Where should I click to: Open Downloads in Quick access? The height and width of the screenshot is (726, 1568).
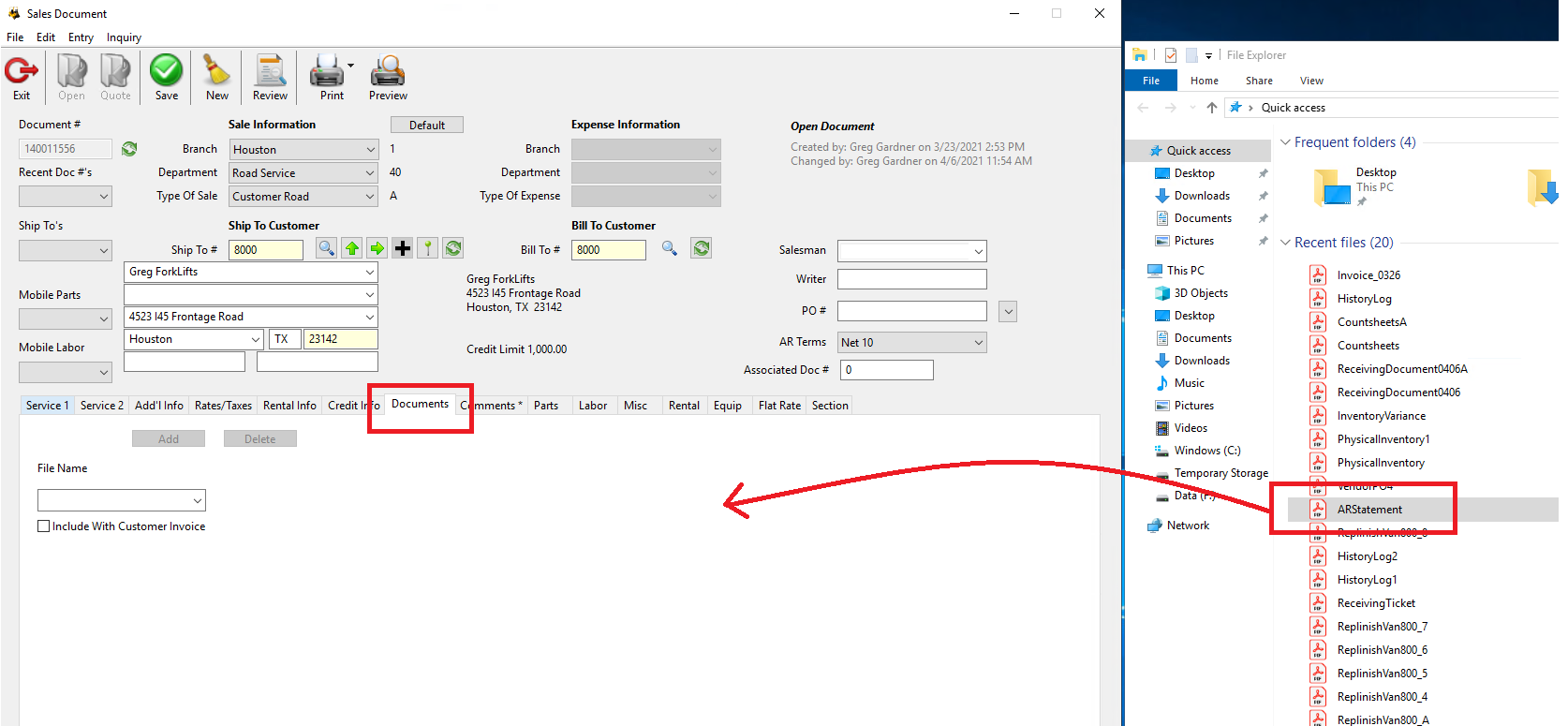[1202, 196]
